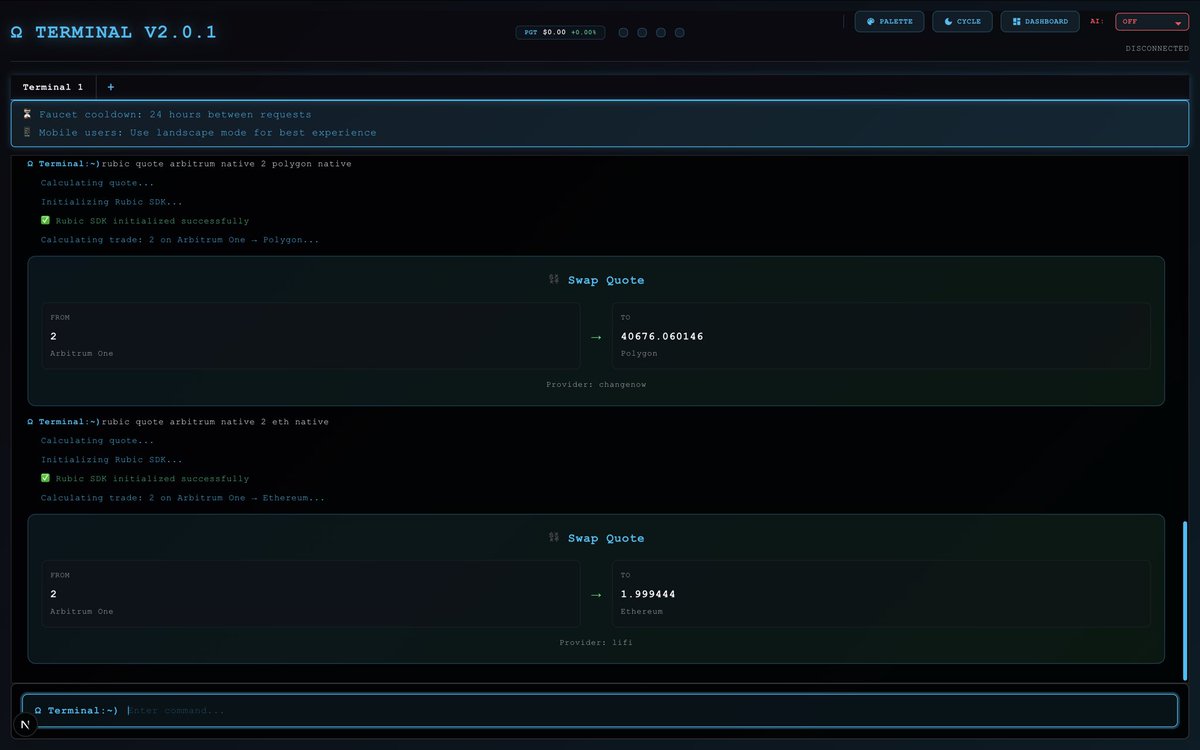Click the round N logo badge

tap(24, 726)
